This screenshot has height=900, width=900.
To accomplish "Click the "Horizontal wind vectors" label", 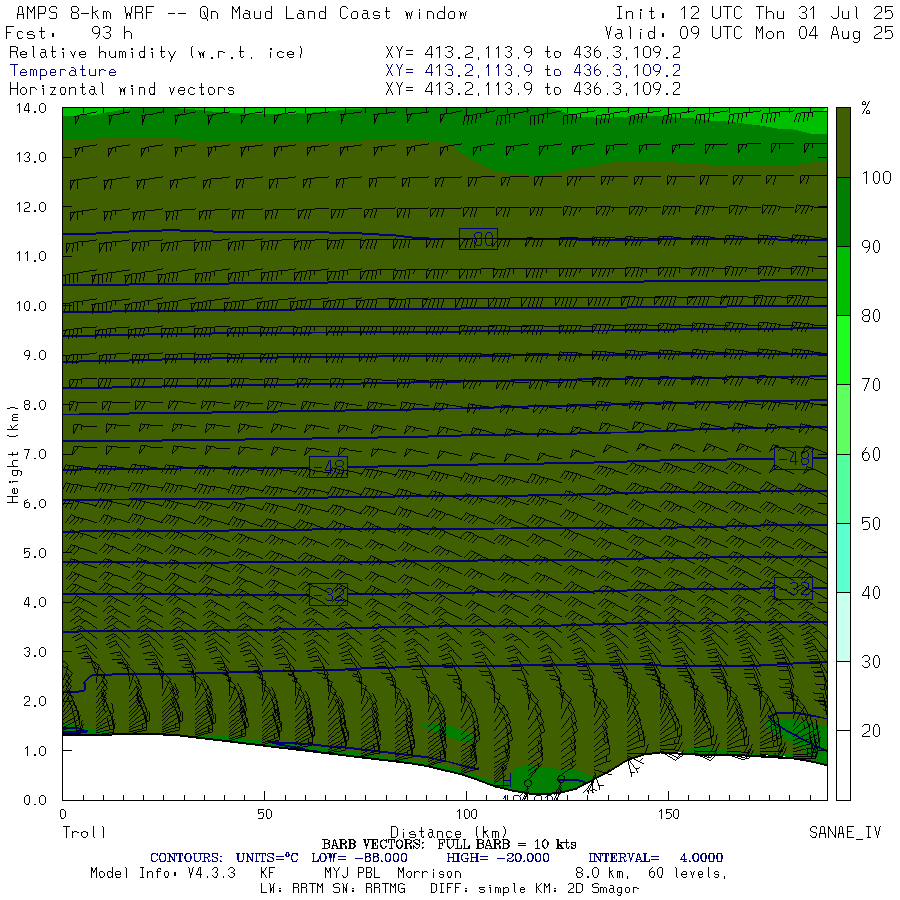I will coord(122,90).
